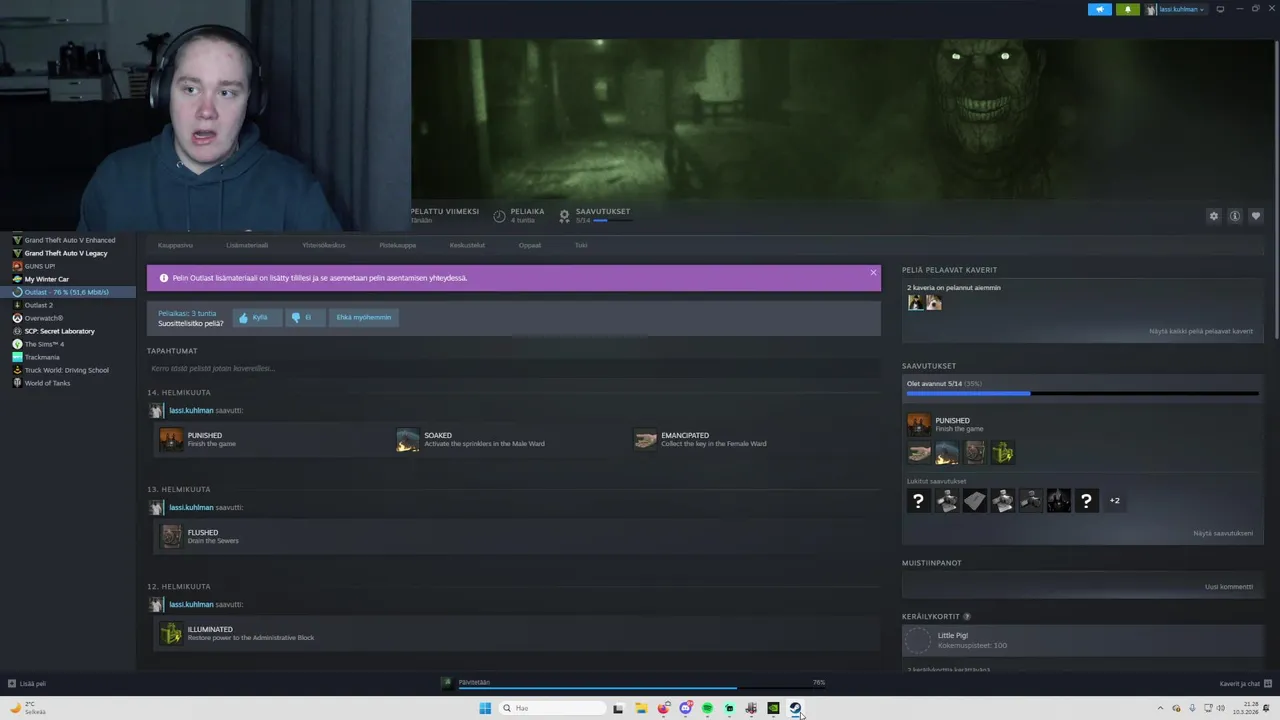The image size is (1280, 720).
Task: View first locked question-mark achievement
Action: coord(918,501)
